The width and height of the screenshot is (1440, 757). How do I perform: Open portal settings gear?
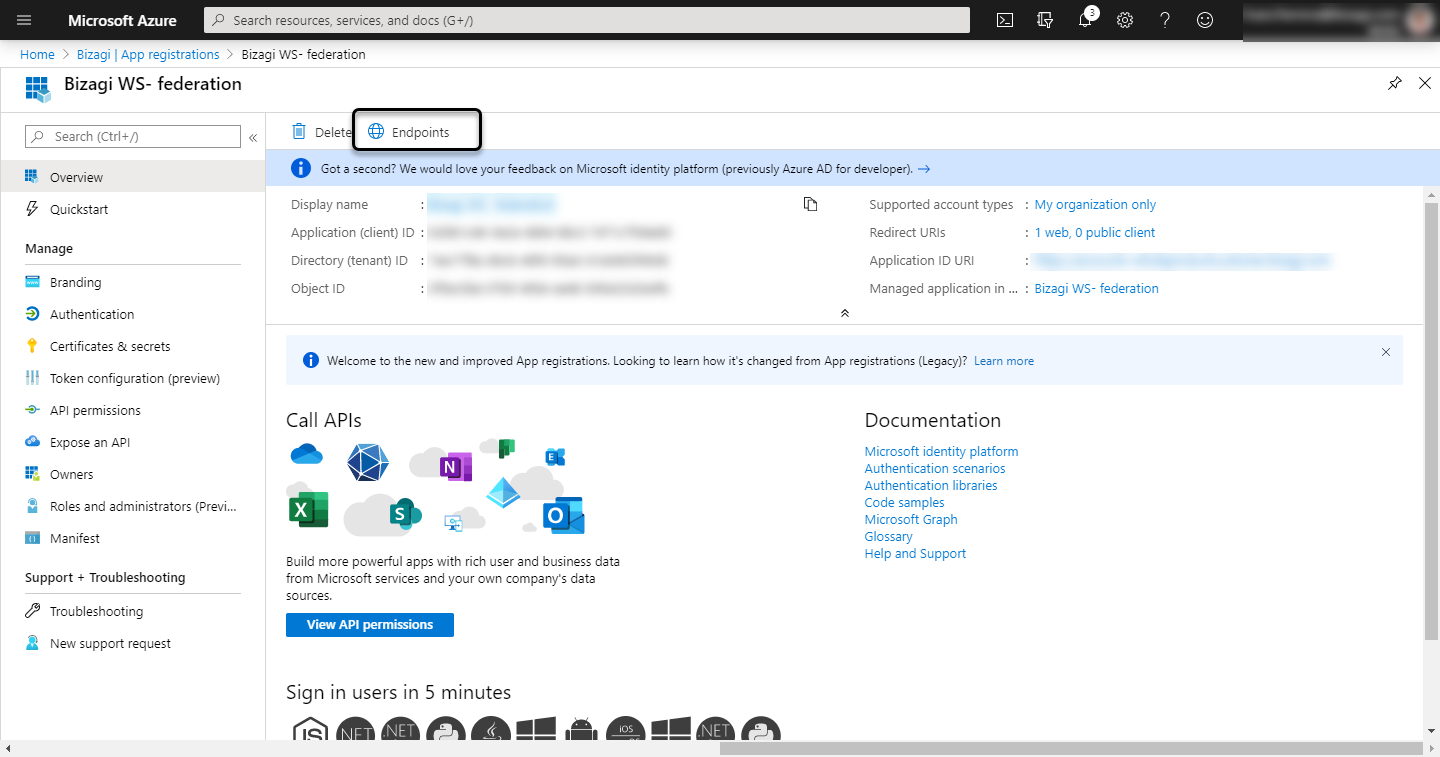(x=1125, y=20)
